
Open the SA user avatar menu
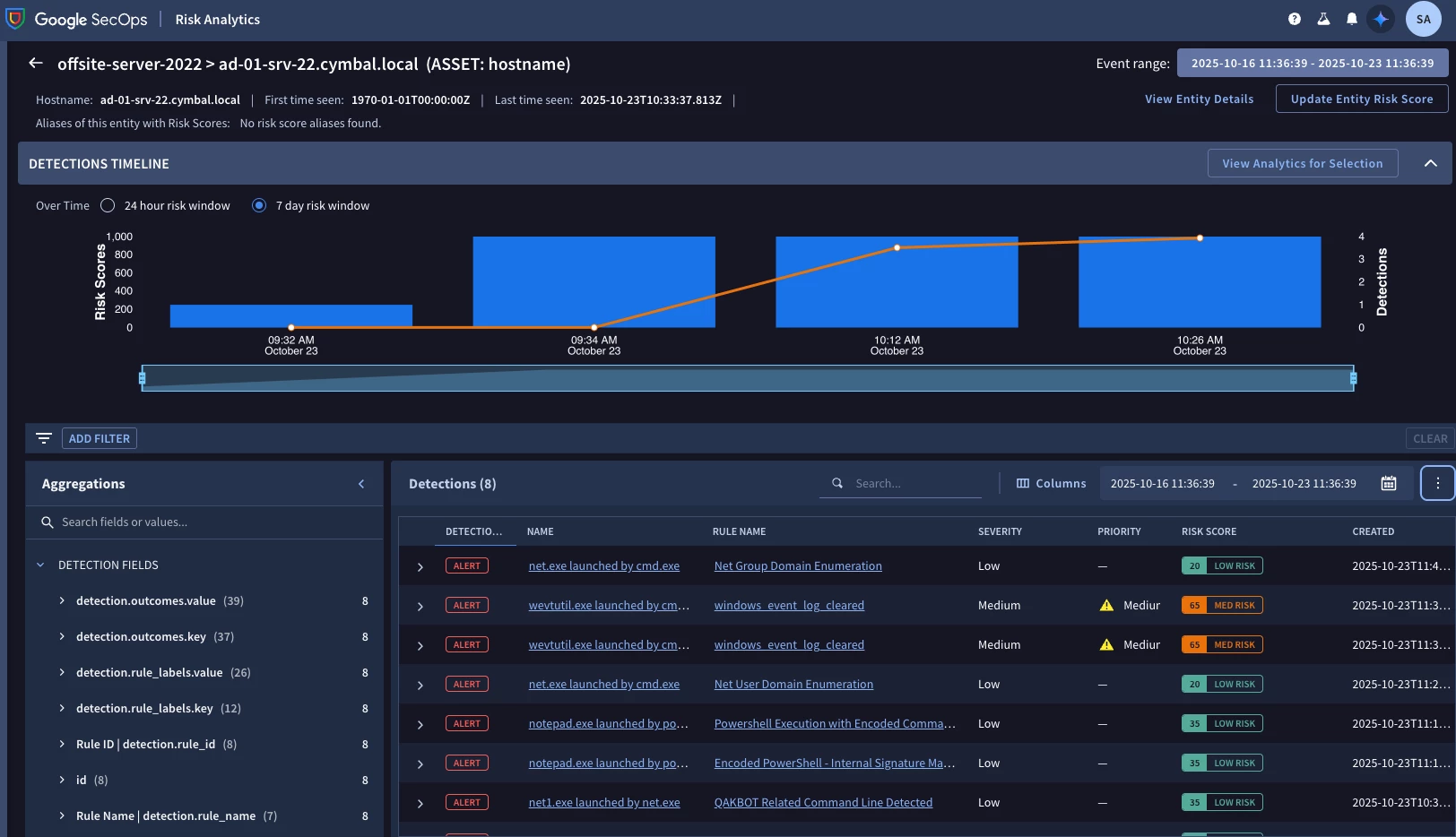(1424, 19)
